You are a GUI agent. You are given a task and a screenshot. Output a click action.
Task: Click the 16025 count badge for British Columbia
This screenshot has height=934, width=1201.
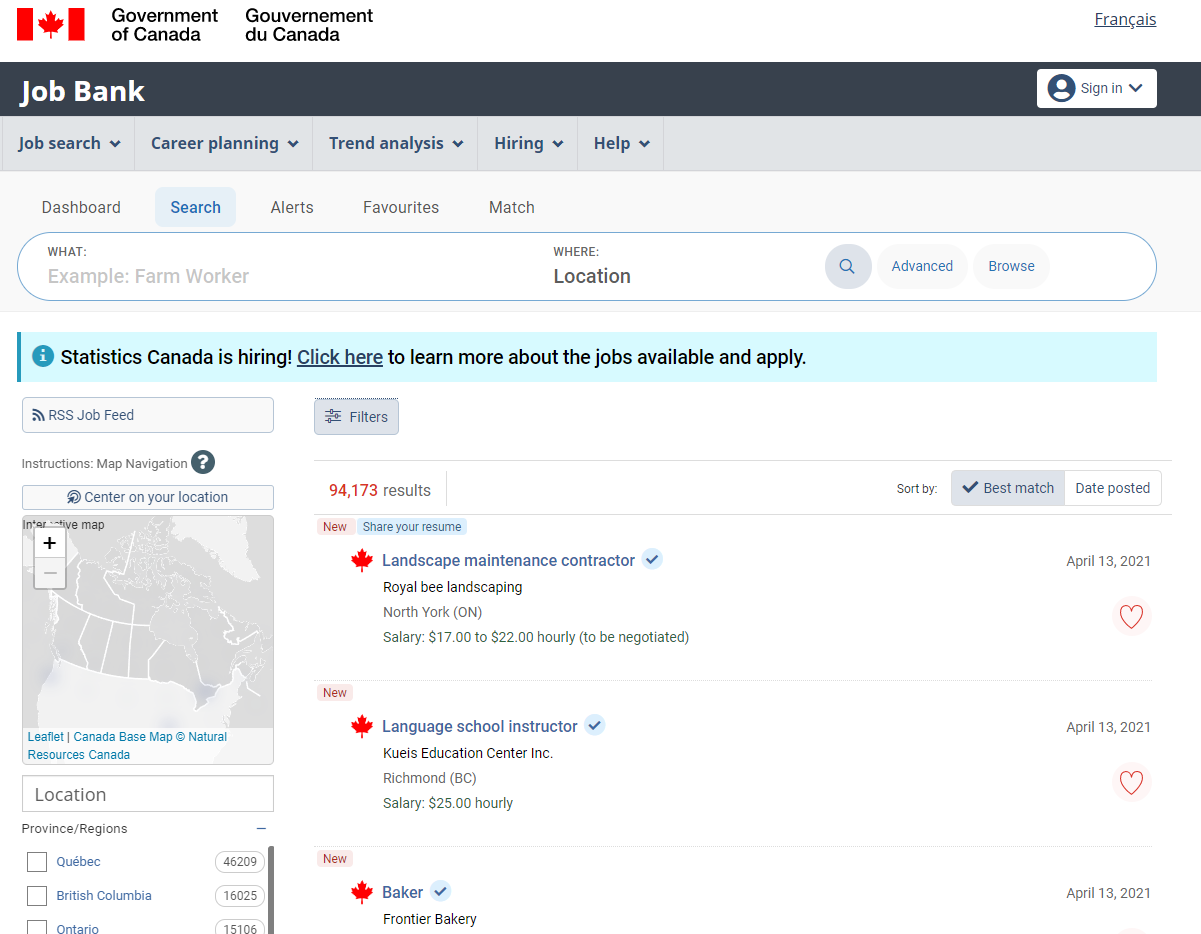pos(240,896)
